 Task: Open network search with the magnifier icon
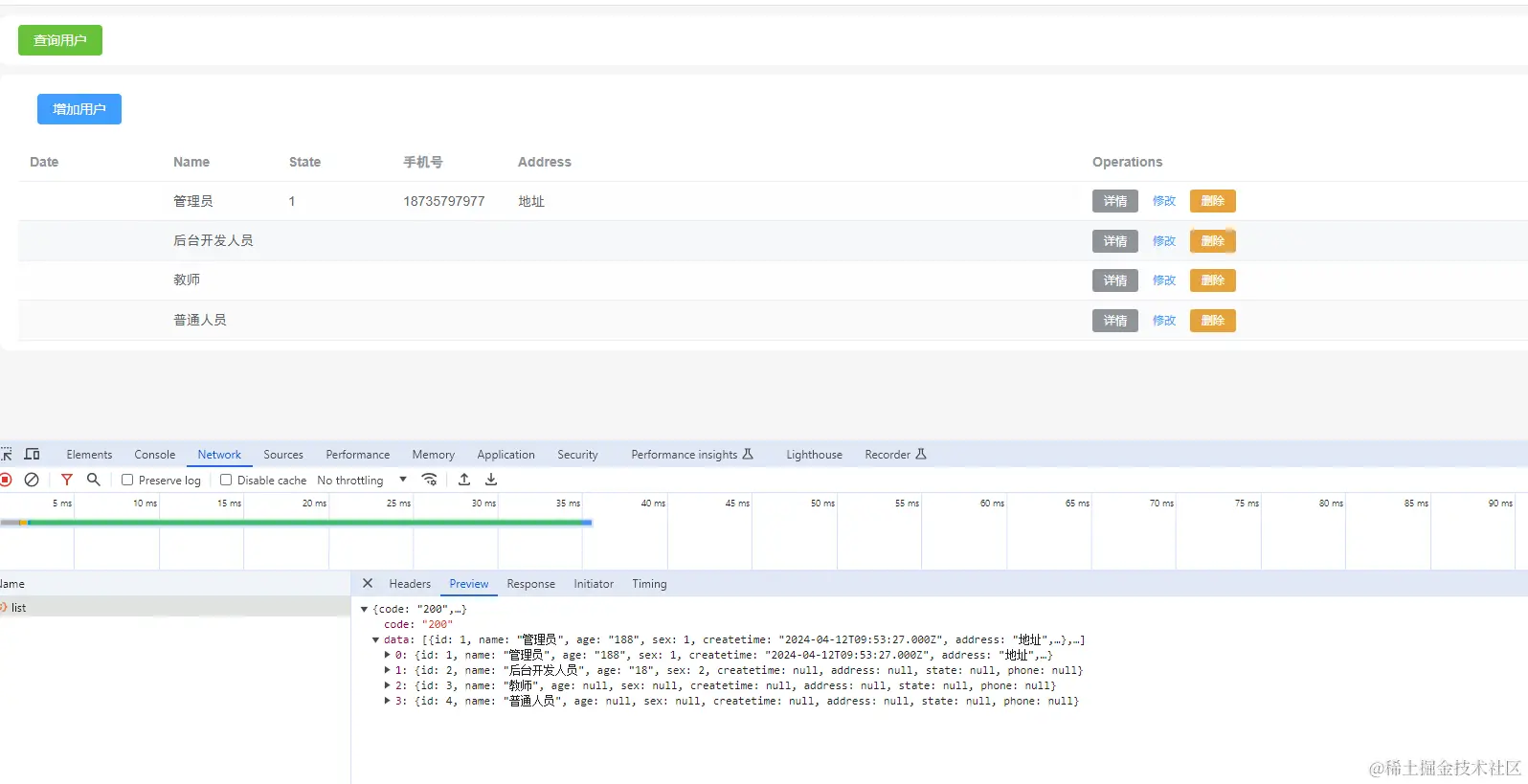pos(94,480)
